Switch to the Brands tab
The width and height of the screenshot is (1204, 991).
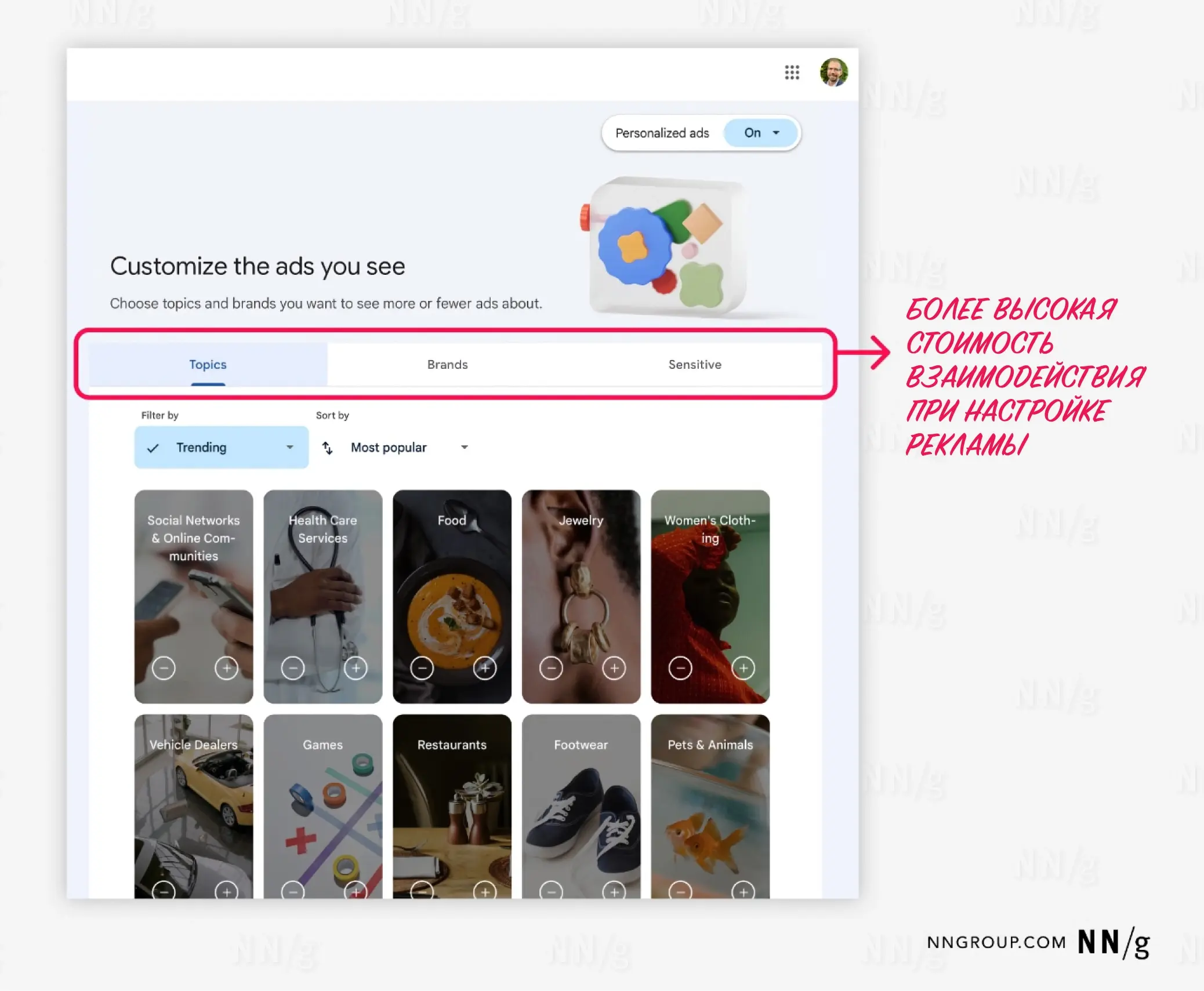447,365
